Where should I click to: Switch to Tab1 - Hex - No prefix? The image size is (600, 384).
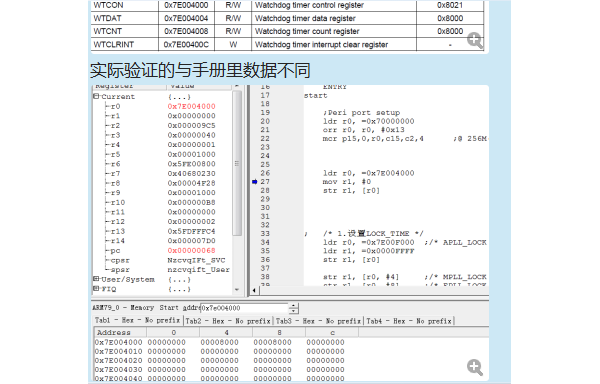tap(137, 321)
